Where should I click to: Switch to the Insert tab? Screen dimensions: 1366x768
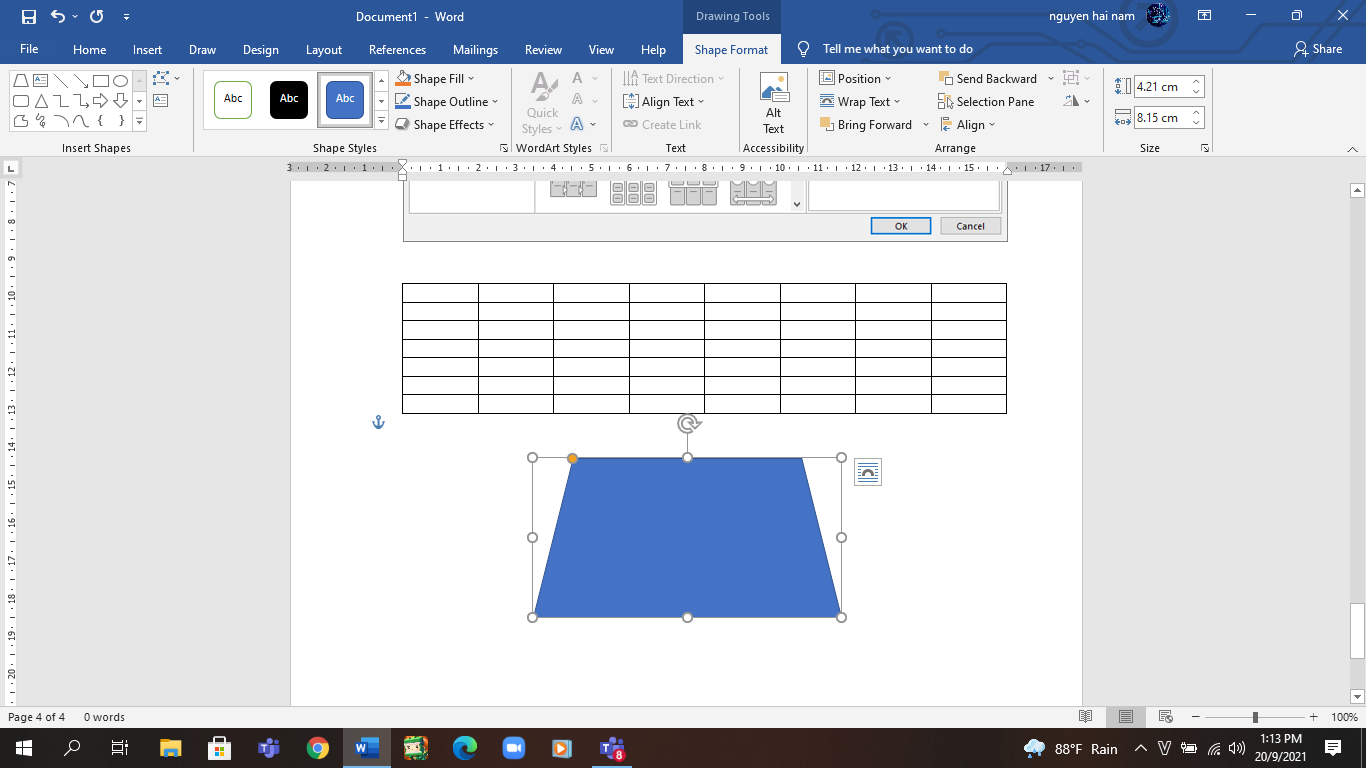click(x=147, y=49)
